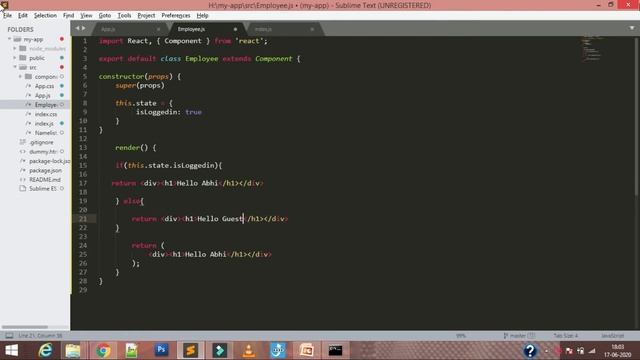Screen dimensions: 640x360
Task: Open the Edit menu
Action: (x=23, y=16)
